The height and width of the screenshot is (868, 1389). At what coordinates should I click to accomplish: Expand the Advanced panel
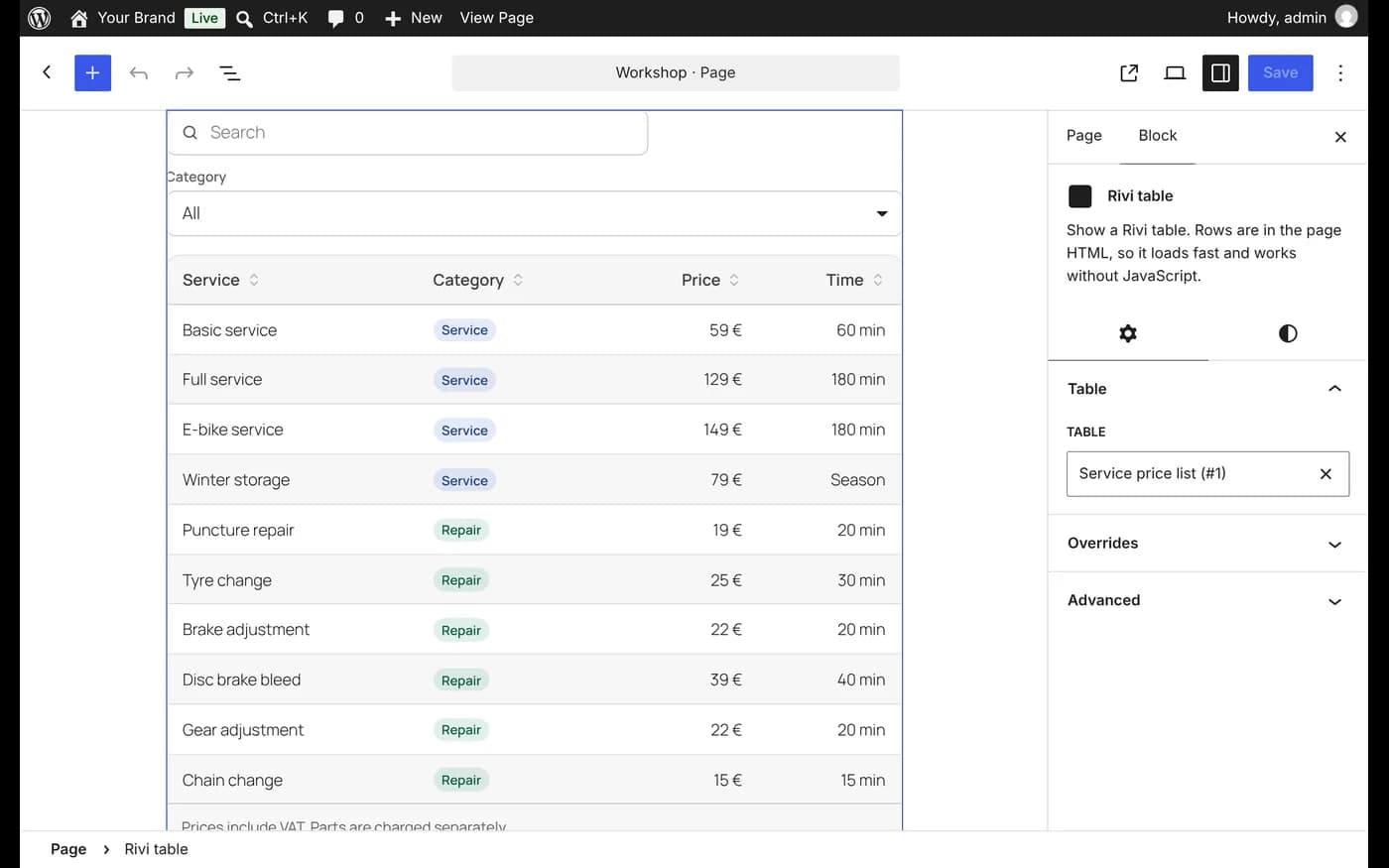click(x=1207, y=600)
